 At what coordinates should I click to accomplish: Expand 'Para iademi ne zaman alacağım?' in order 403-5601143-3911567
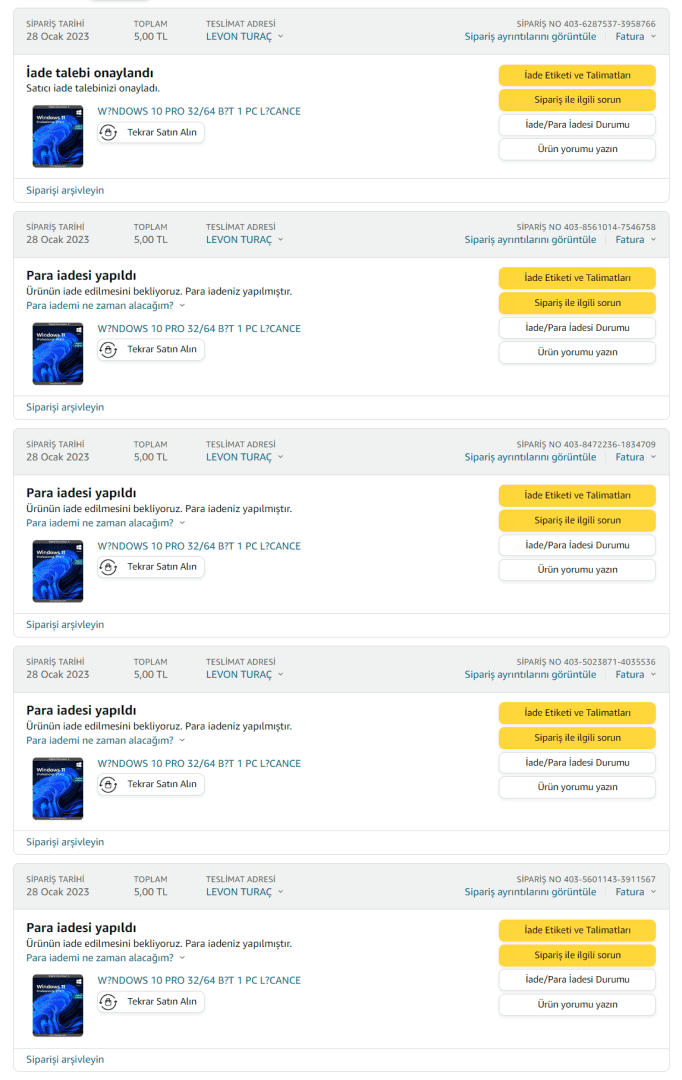(105, 958)
